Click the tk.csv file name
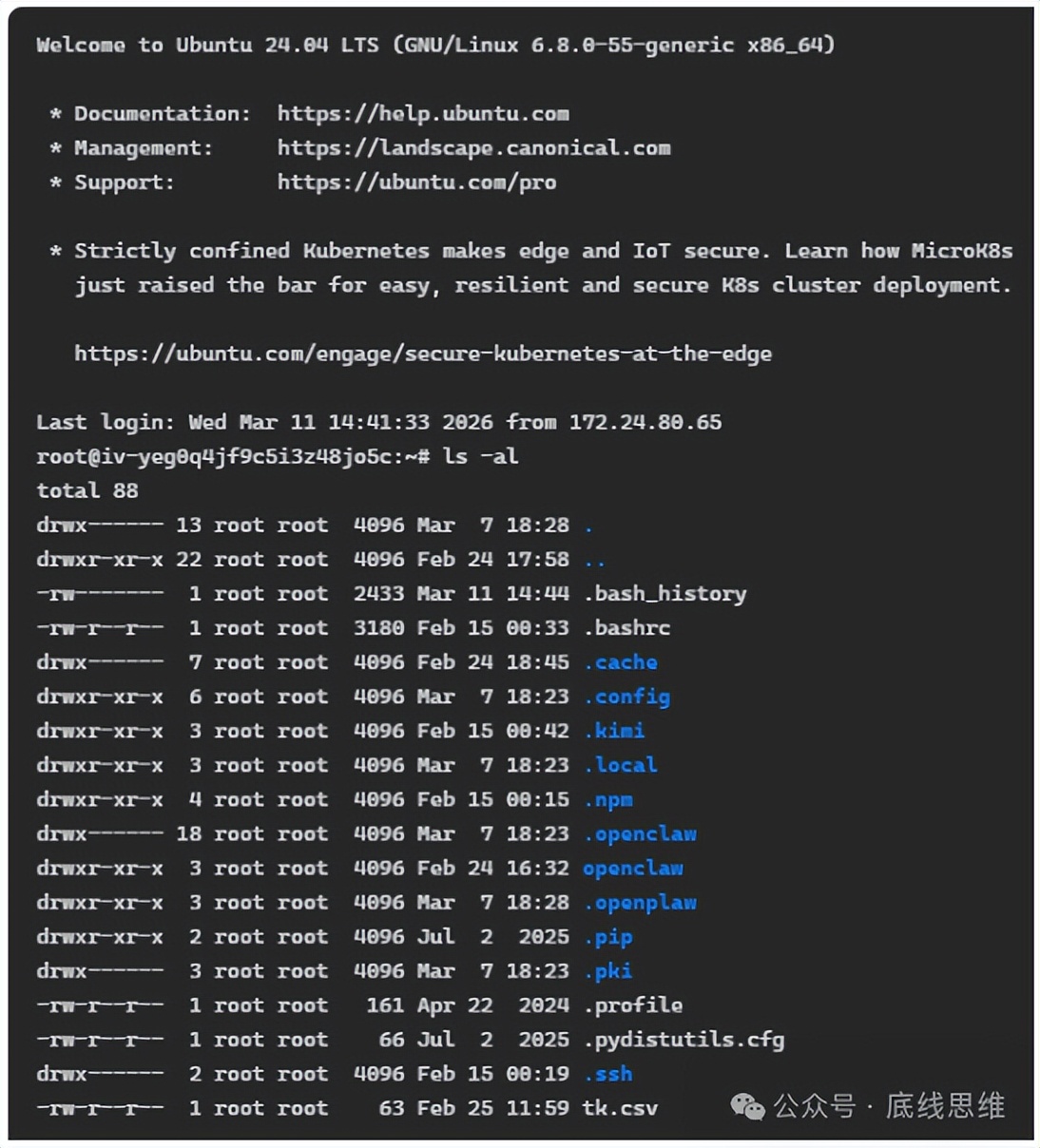 (x=620, y=1108)
